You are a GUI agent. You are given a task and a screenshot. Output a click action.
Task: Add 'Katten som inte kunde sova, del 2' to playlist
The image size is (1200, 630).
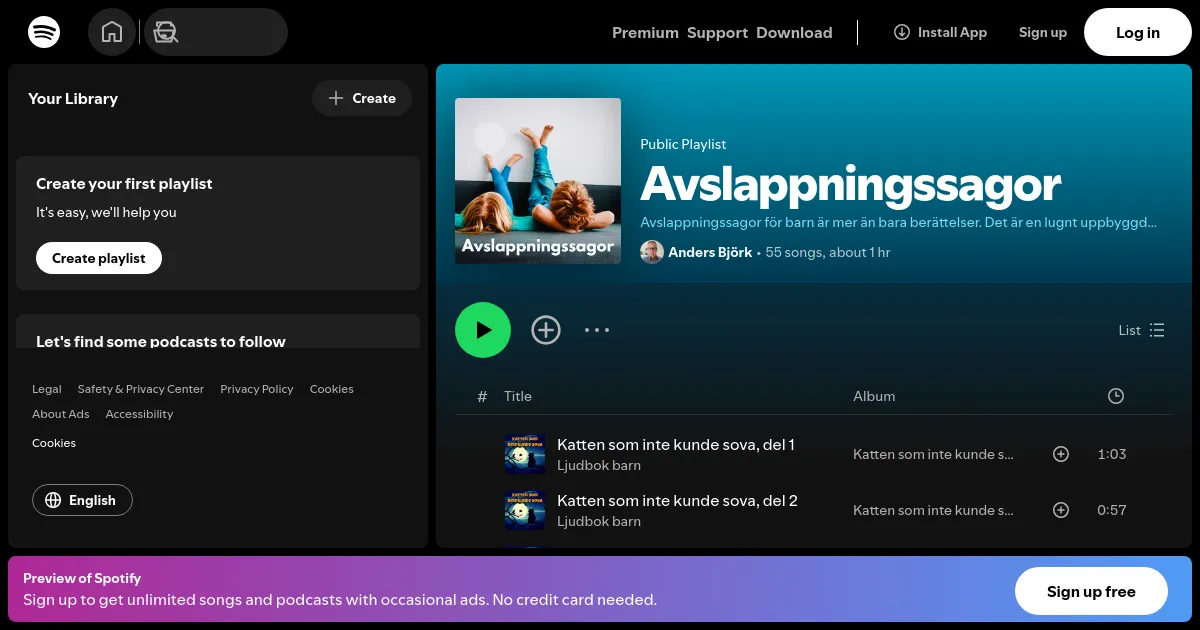pos(1061,510)
